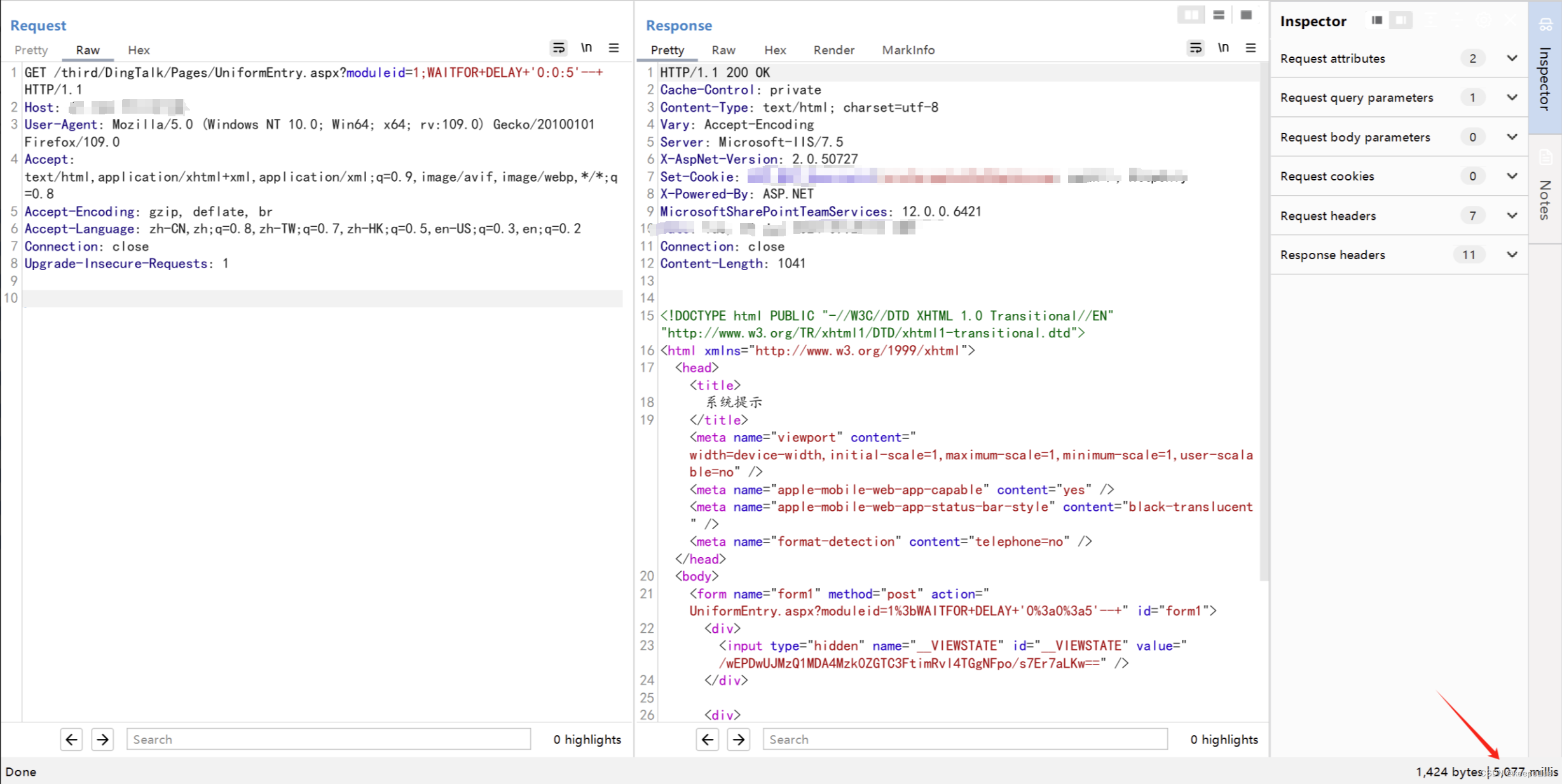Click the GET request line with WAITFOR payload
This screenshot has height=784, width=1562.
pyautogui.click(x=313, y=81)
